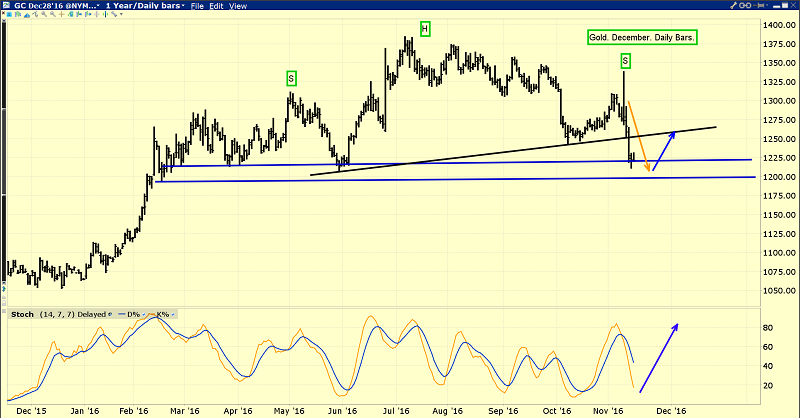Select the green 'H' head annotation label
The height and width of the screenshot is (418, 800).
coord(424,28)
